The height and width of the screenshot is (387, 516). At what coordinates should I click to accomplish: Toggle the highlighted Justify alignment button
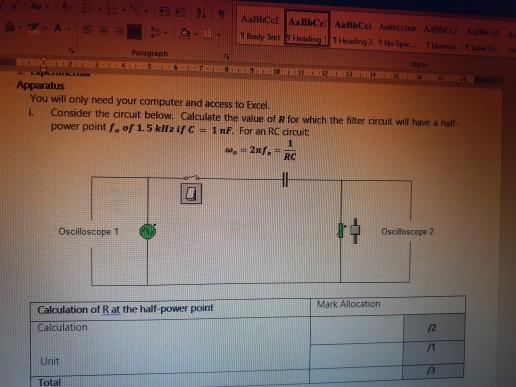click(134, 32)
